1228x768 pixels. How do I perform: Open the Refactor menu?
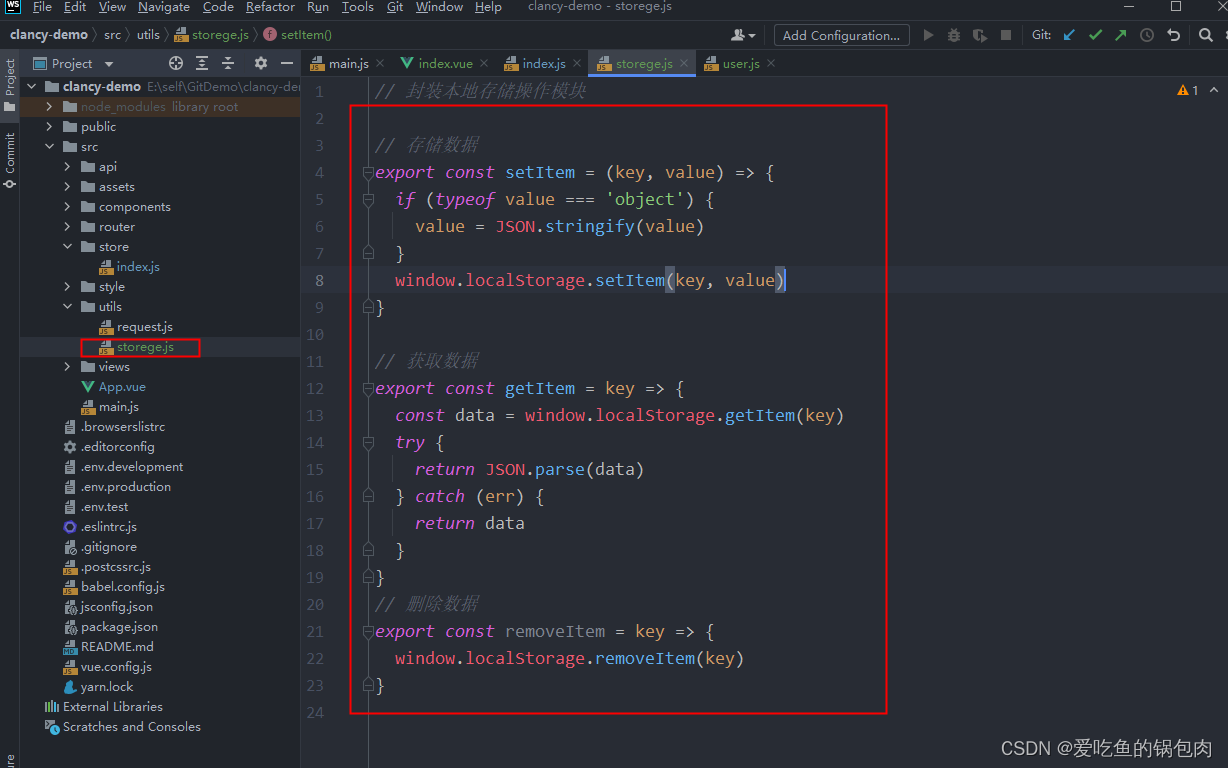(270, 7)
